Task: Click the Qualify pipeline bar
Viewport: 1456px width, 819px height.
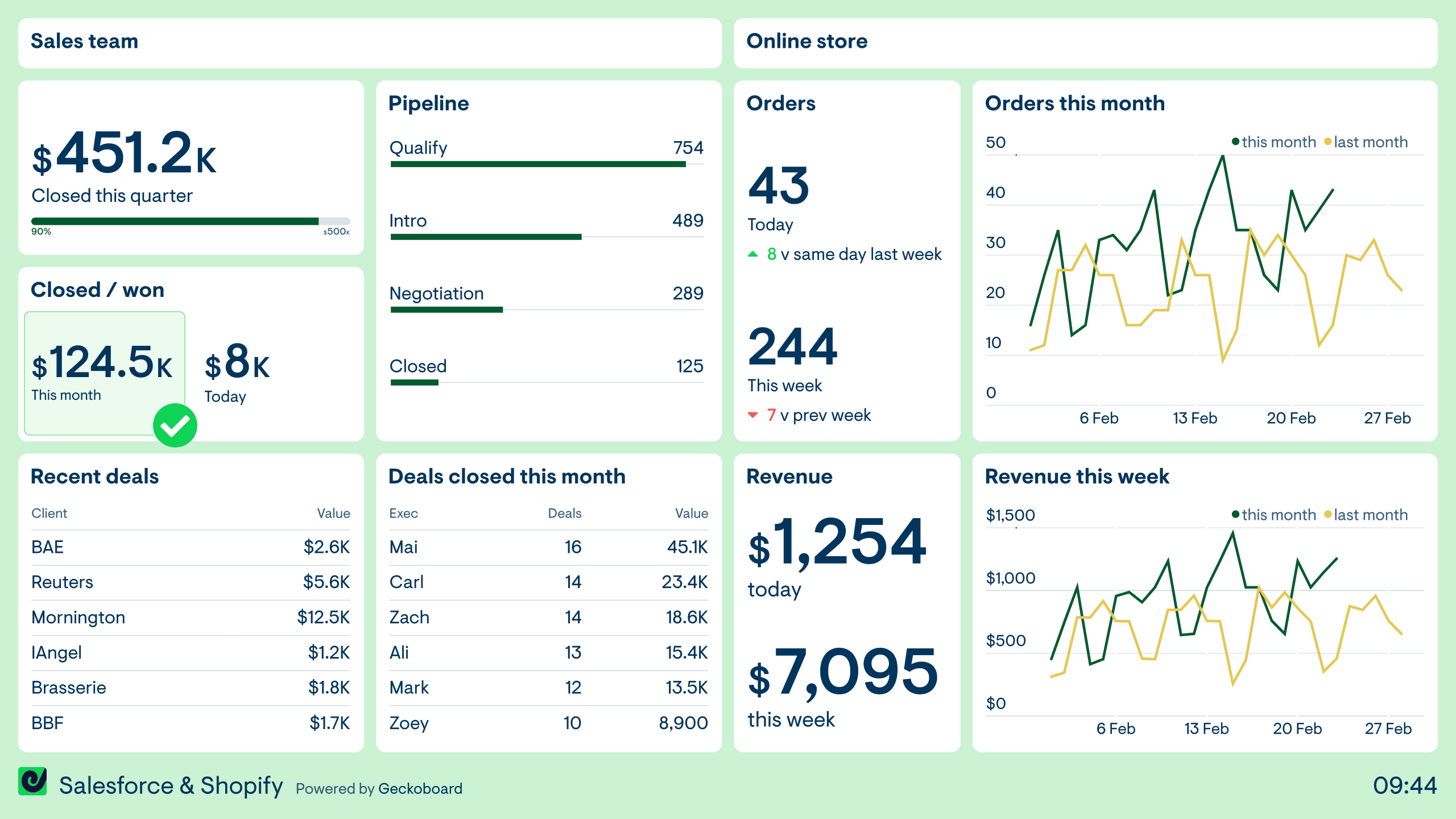Action: click(537, 164)
